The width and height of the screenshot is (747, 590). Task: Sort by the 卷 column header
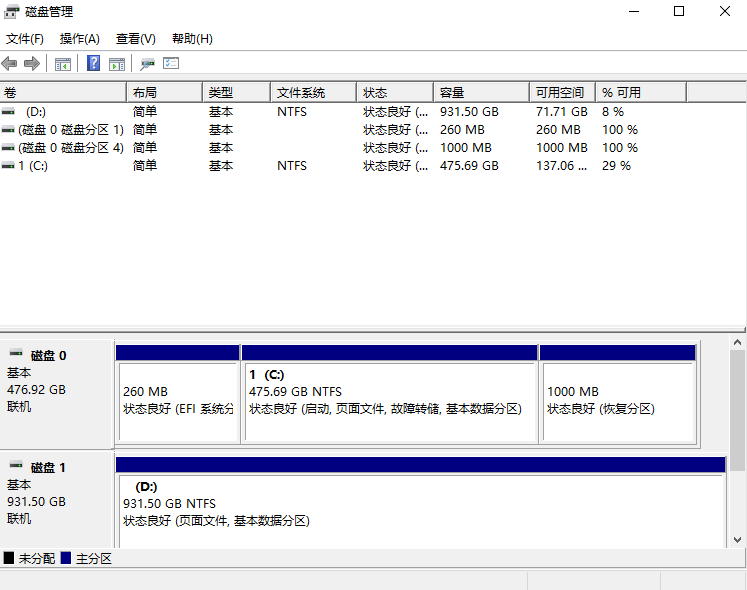coord(63,92)
